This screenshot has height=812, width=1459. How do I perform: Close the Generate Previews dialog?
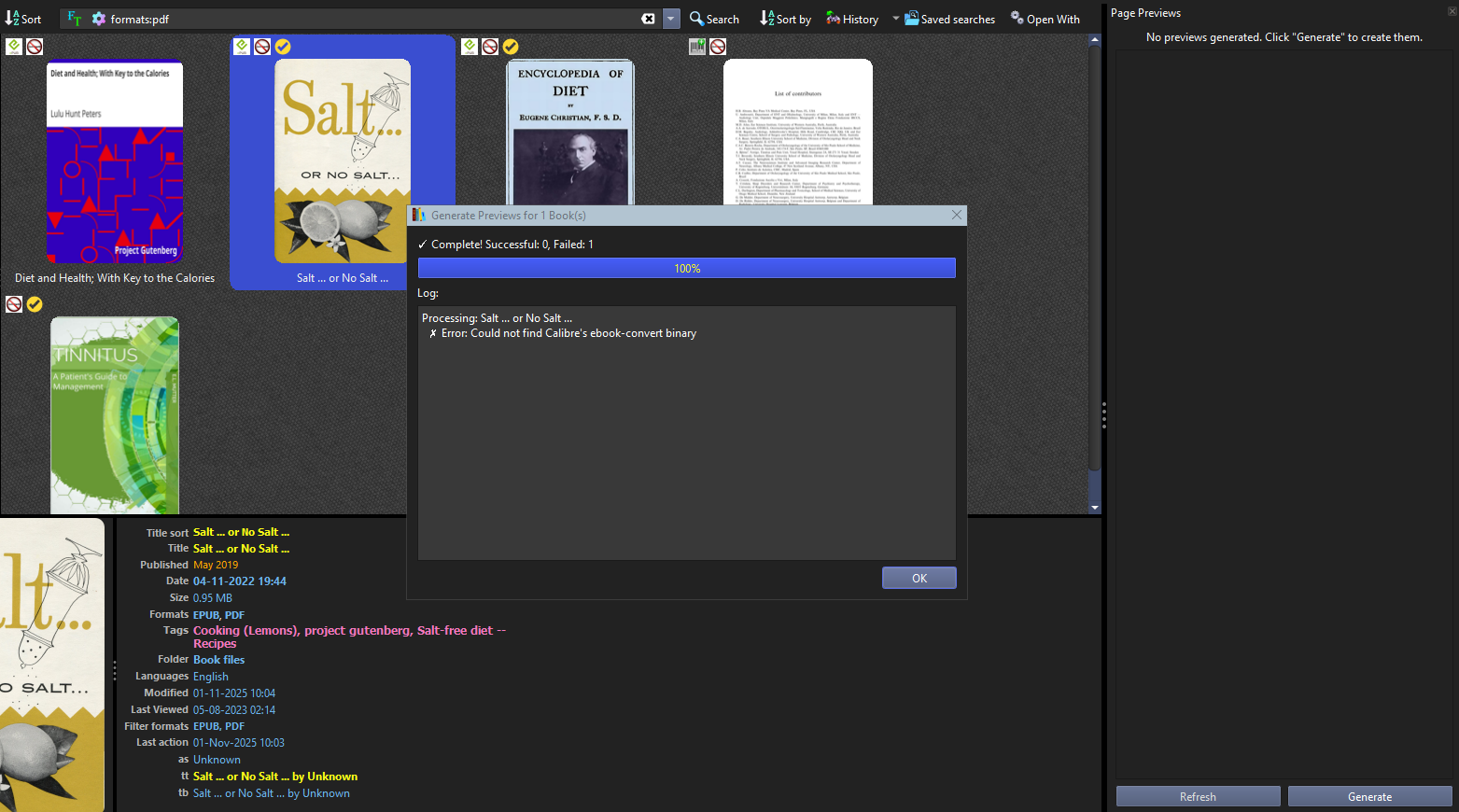956,216
